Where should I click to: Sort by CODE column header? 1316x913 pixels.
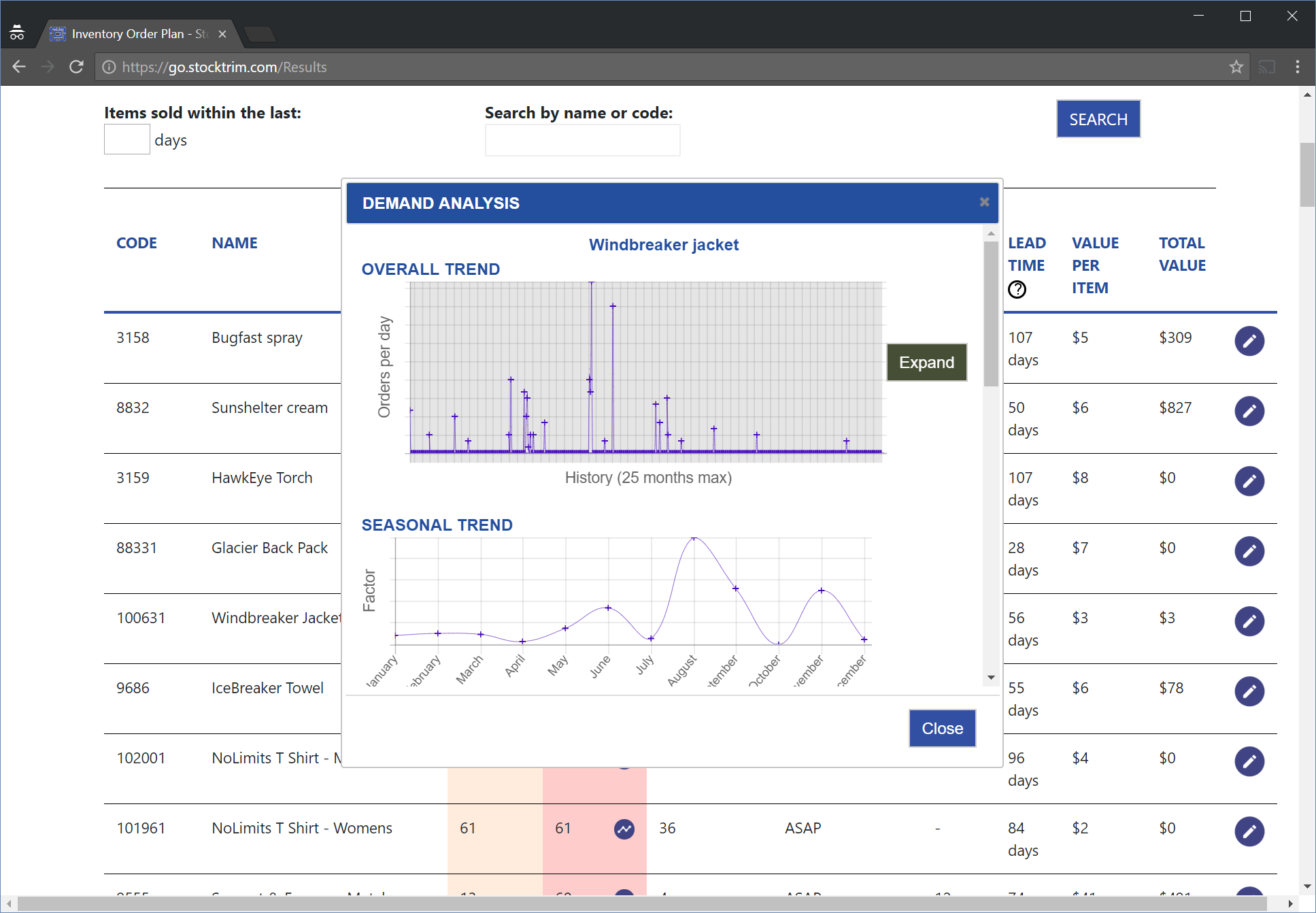137,243
